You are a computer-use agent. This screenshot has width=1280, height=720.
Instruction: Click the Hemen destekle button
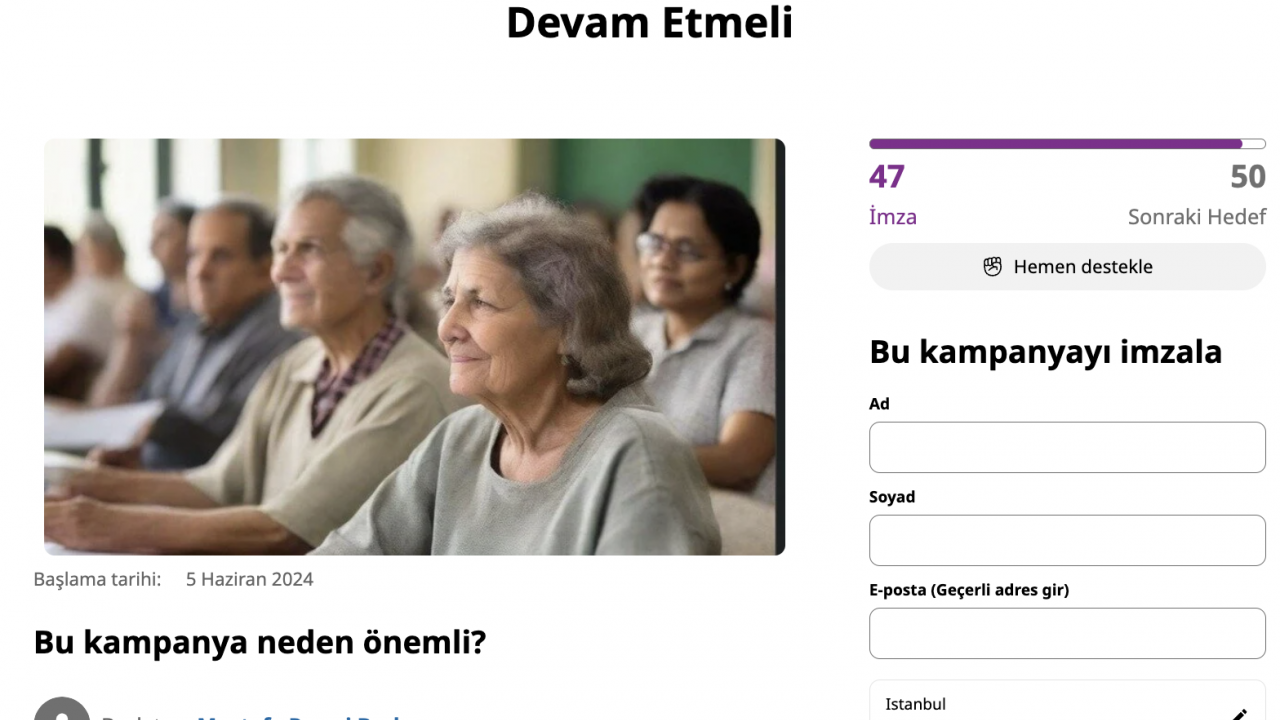click(x=1067, y=267)
